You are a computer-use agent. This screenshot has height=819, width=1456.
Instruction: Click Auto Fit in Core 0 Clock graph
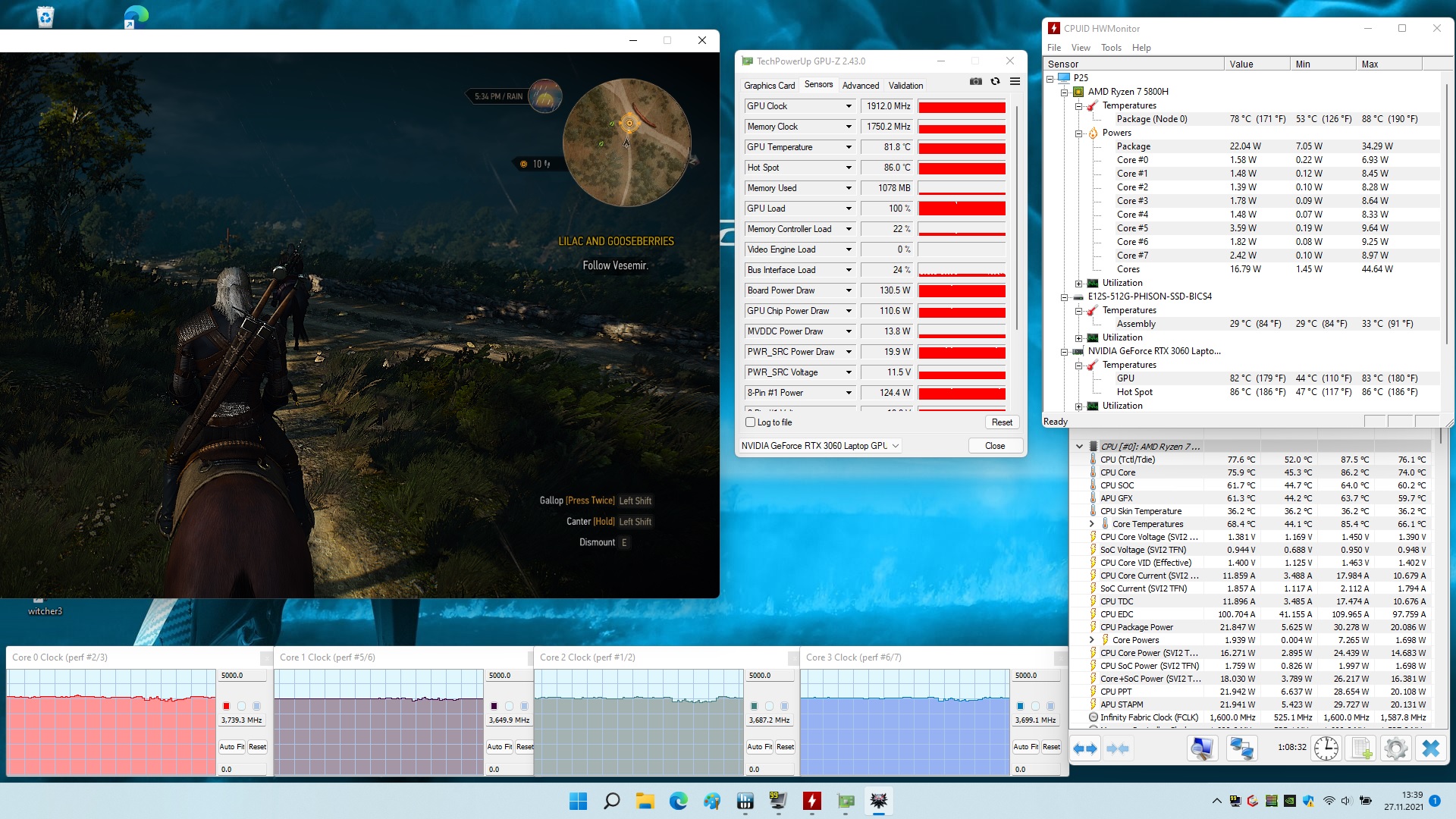[x=231, y=747]
